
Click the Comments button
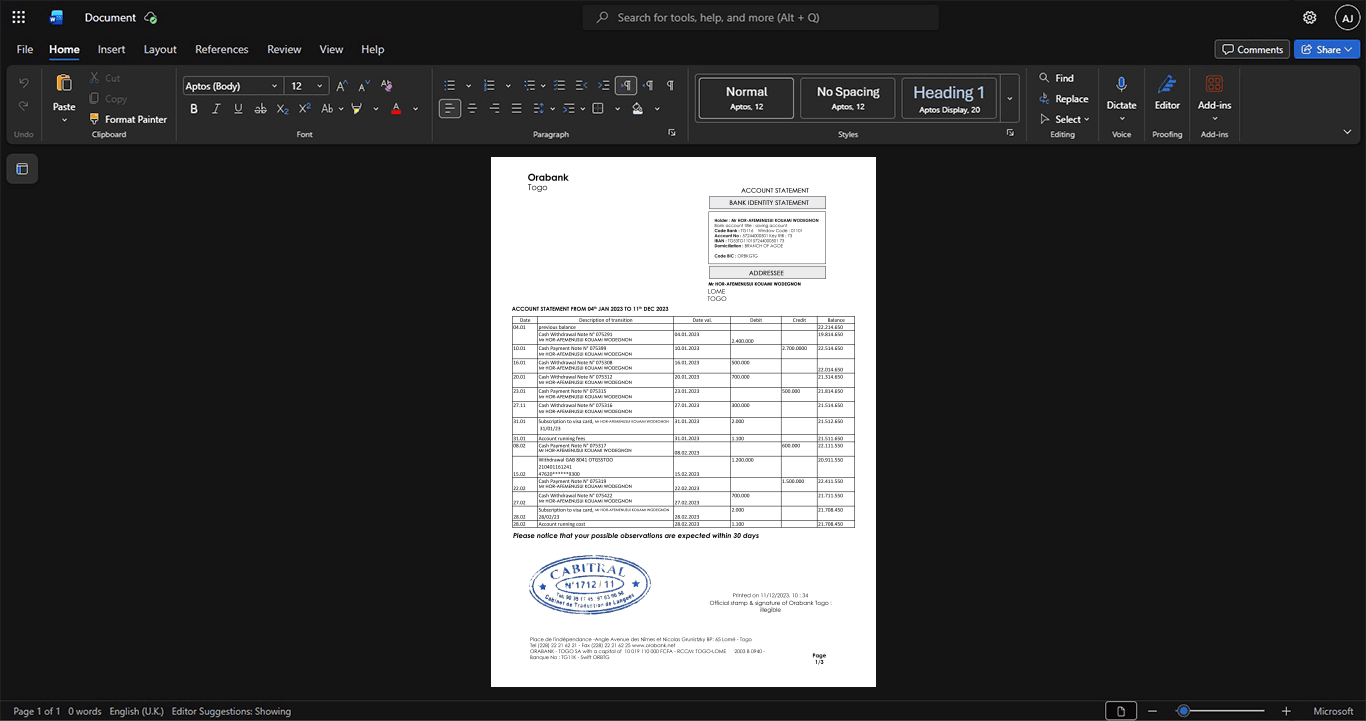pos(1252,49)
